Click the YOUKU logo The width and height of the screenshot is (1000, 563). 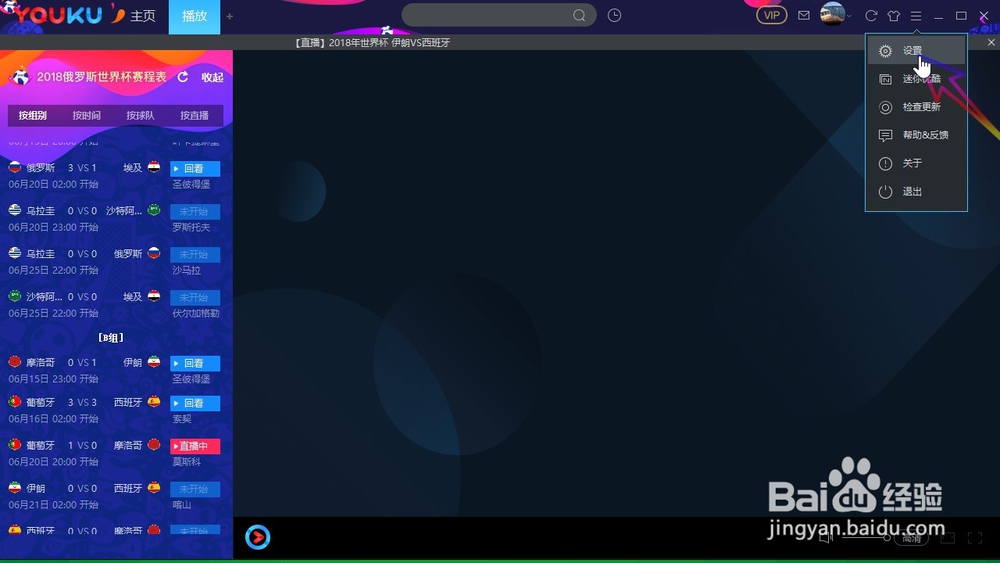click(59, 15)
